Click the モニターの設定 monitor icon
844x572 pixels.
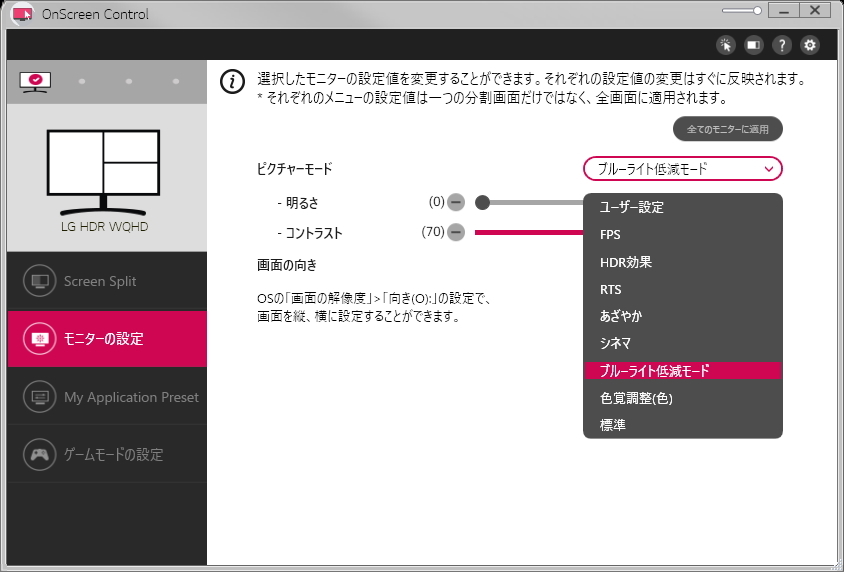pos(40,338)
